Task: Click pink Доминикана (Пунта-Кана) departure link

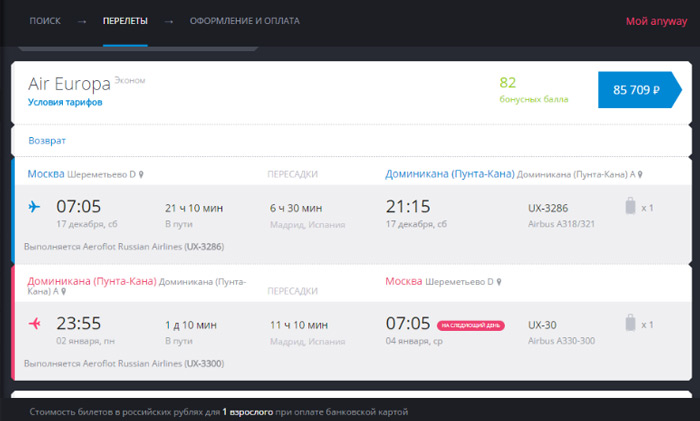Action: point(92,281)
